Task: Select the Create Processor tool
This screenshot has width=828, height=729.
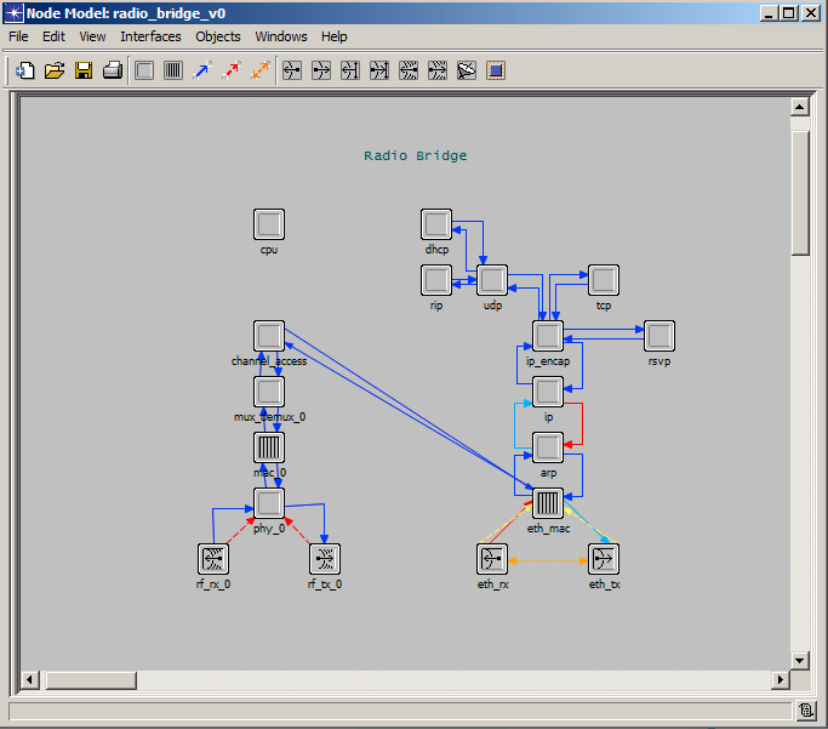Action: pyautogui.click(x=144, y=70)
